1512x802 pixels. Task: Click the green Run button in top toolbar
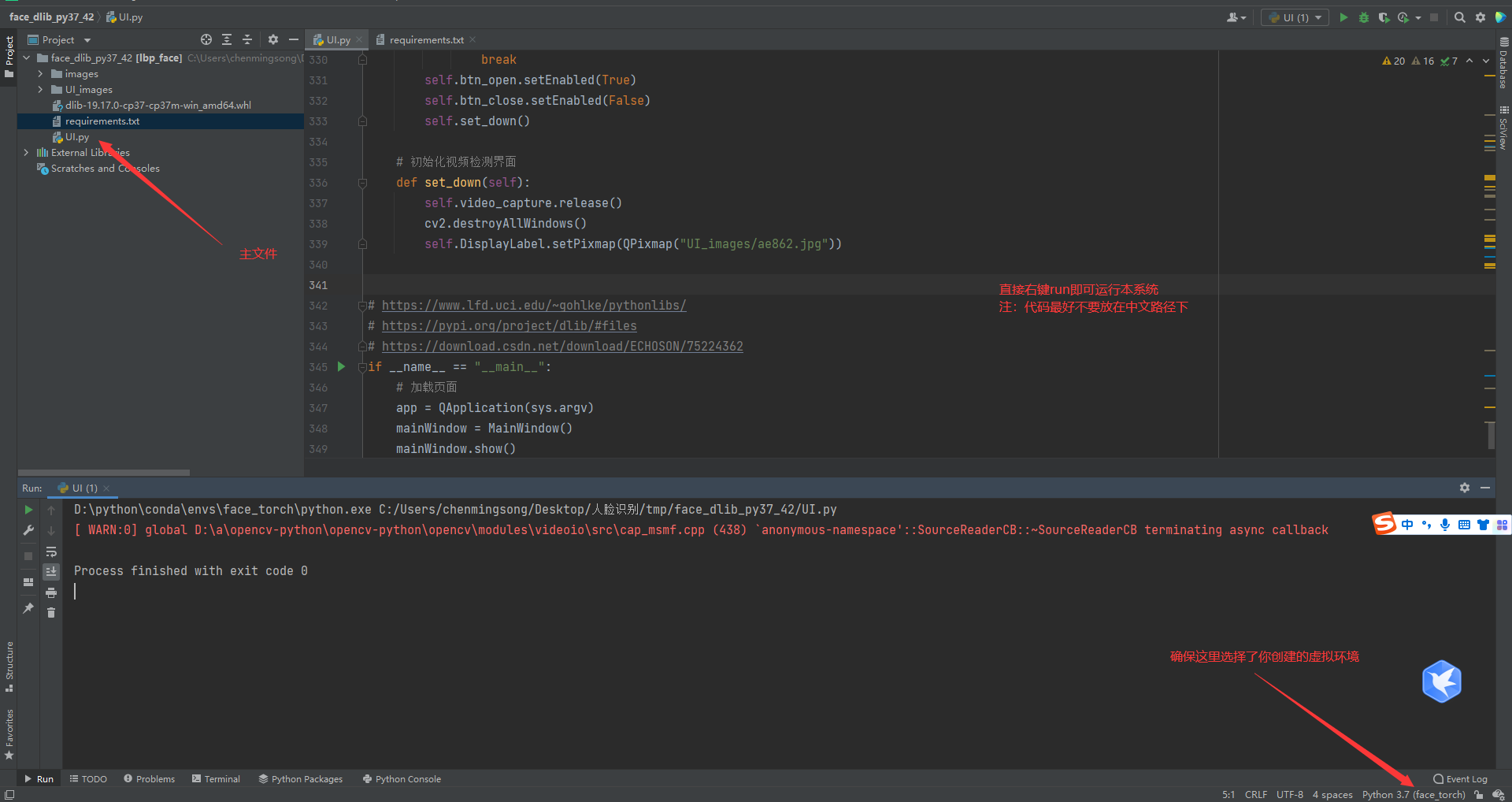coord(1343,17)
